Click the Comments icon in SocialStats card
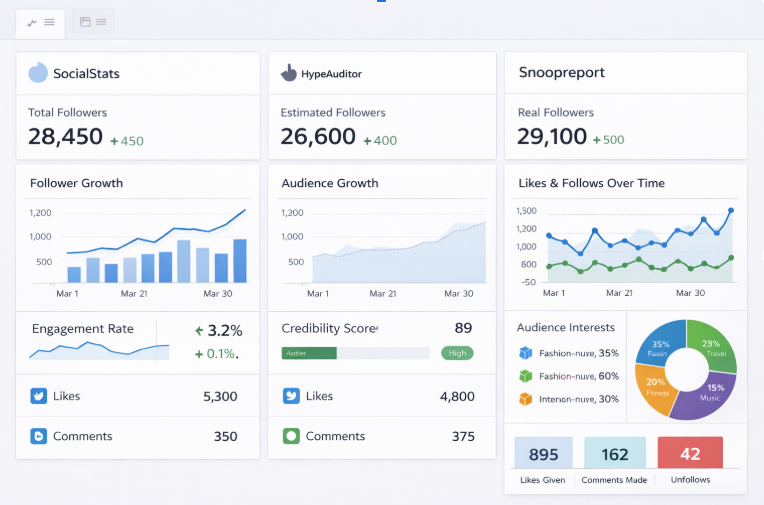Viewport: 764px width, 505px height. point(38,436)
